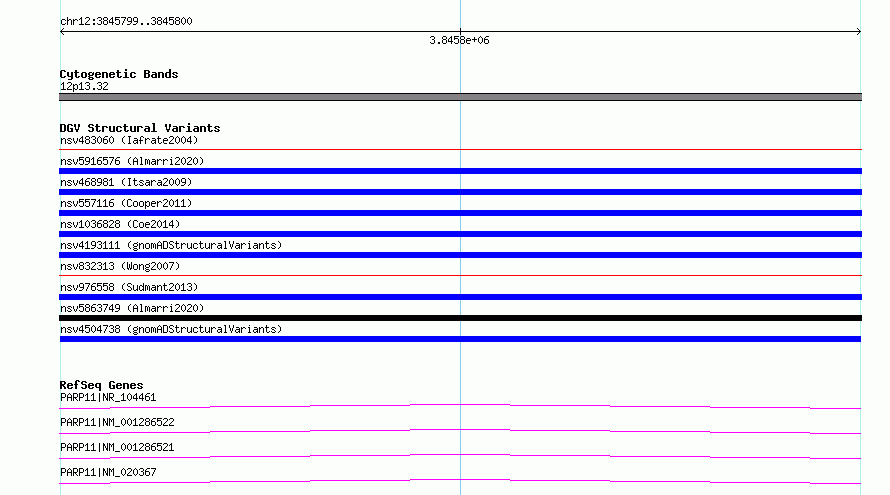Click the red line for nsv832313
The width and height of the screenshot is (890, 495).
(460, 275)
